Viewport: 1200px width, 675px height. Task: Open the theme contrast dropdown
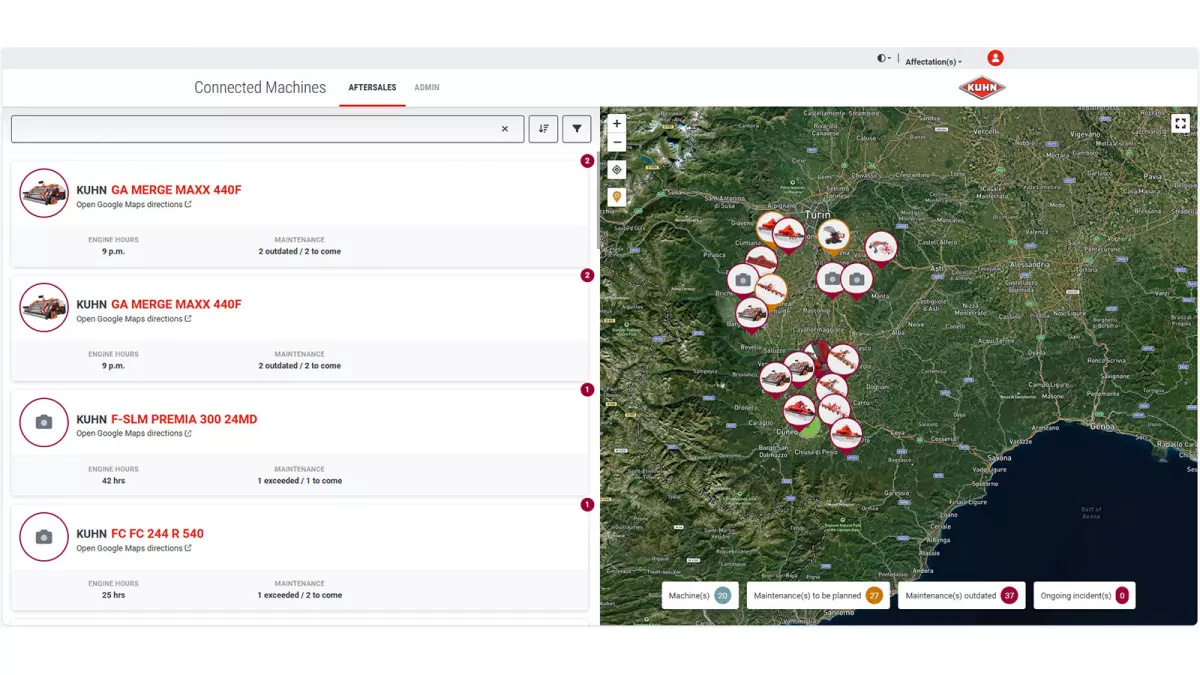coord(884,58)
